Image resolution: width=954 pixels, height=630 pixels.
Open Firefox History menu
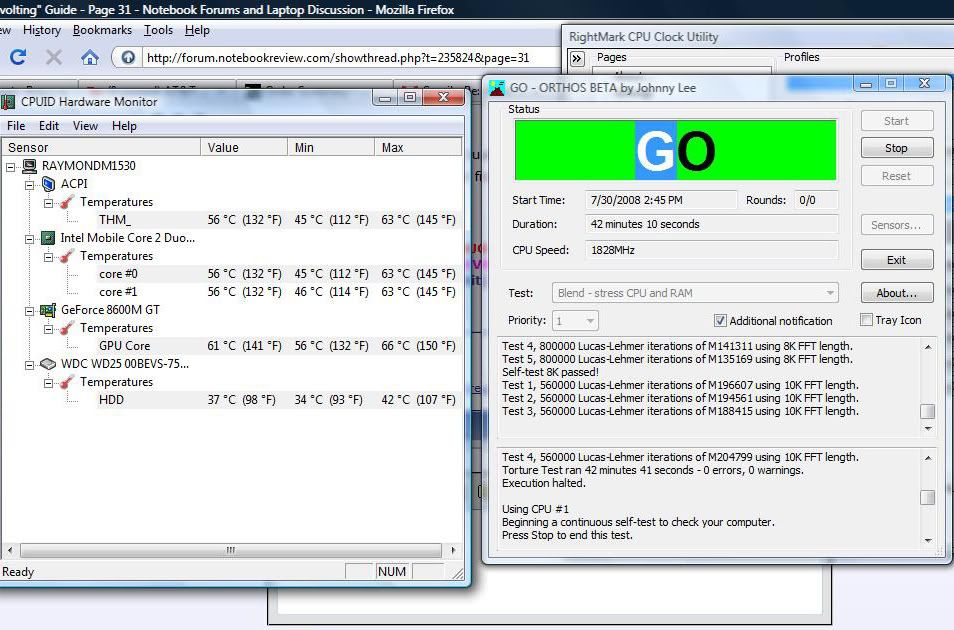[x=41, y=30]
